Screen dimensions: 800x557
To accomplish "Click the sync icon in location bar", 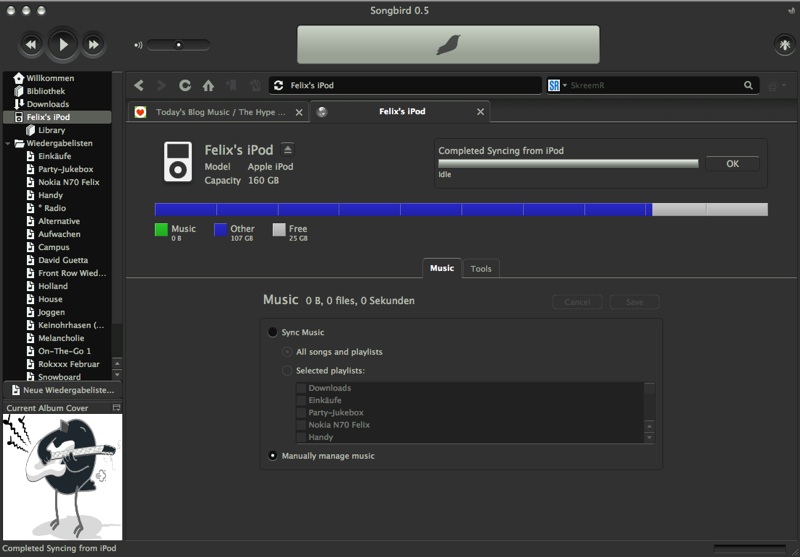I will point(279,86).
